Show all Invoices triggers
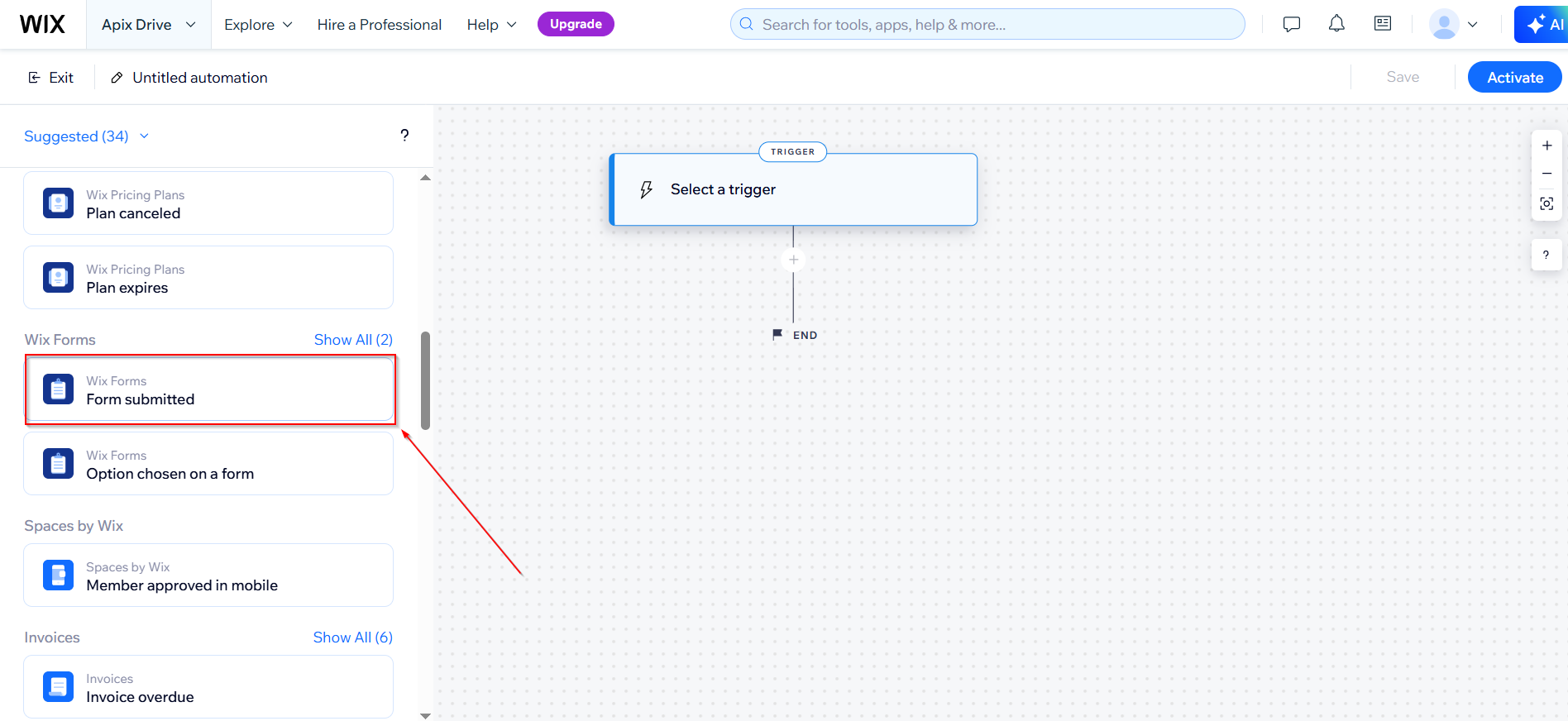The height and width of the screenshot is (721, 1568). (352, 637)
